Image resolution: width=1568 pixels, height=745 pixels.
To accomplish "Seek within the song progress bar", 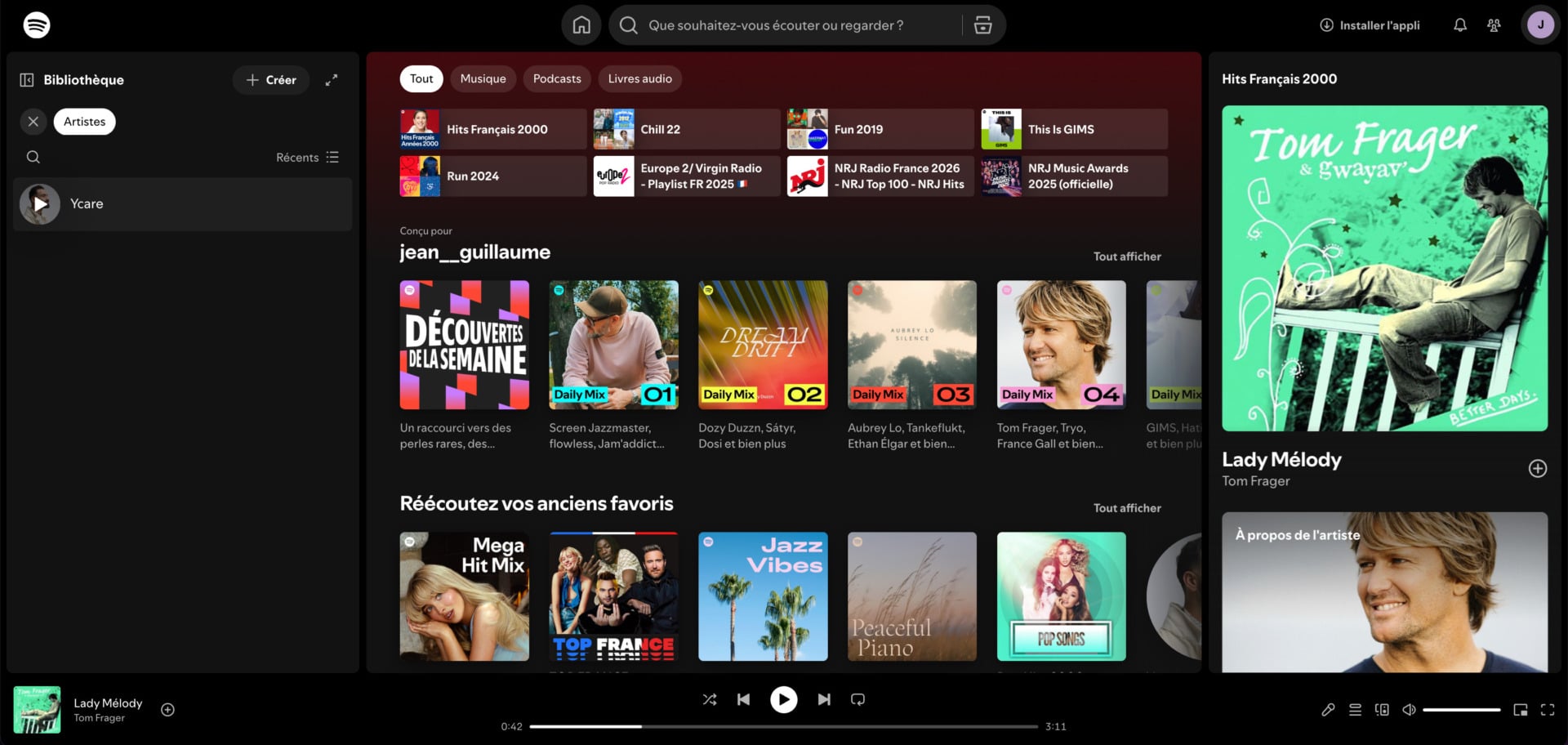I will tap(784, 726).
